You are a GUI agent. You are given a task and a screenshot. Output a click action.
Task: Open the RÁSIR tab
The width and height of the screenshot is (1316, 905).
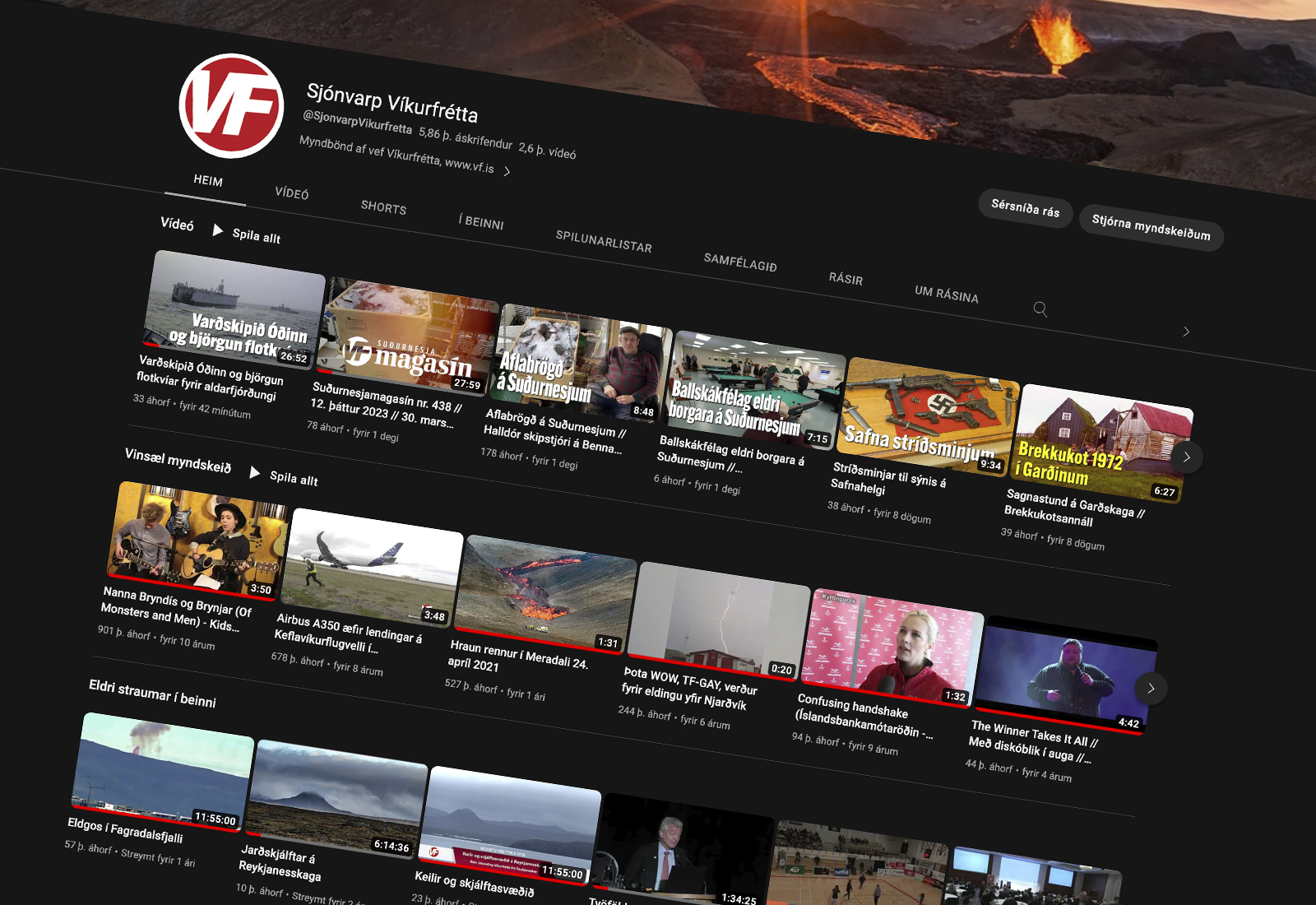coord(846,279)
